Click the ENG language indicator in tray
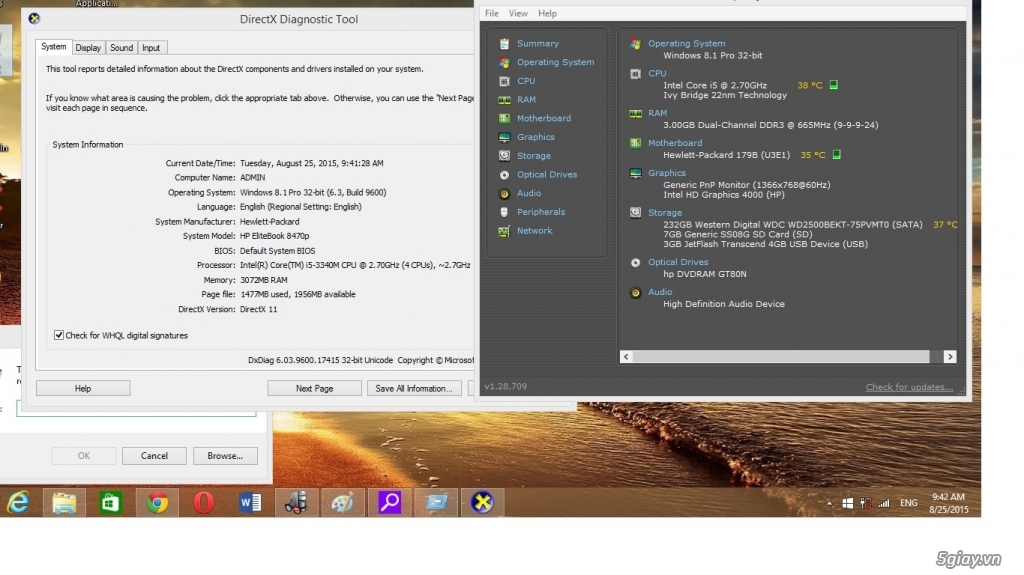The width and height of the screenshot is (1024, 575). (908, 503)
